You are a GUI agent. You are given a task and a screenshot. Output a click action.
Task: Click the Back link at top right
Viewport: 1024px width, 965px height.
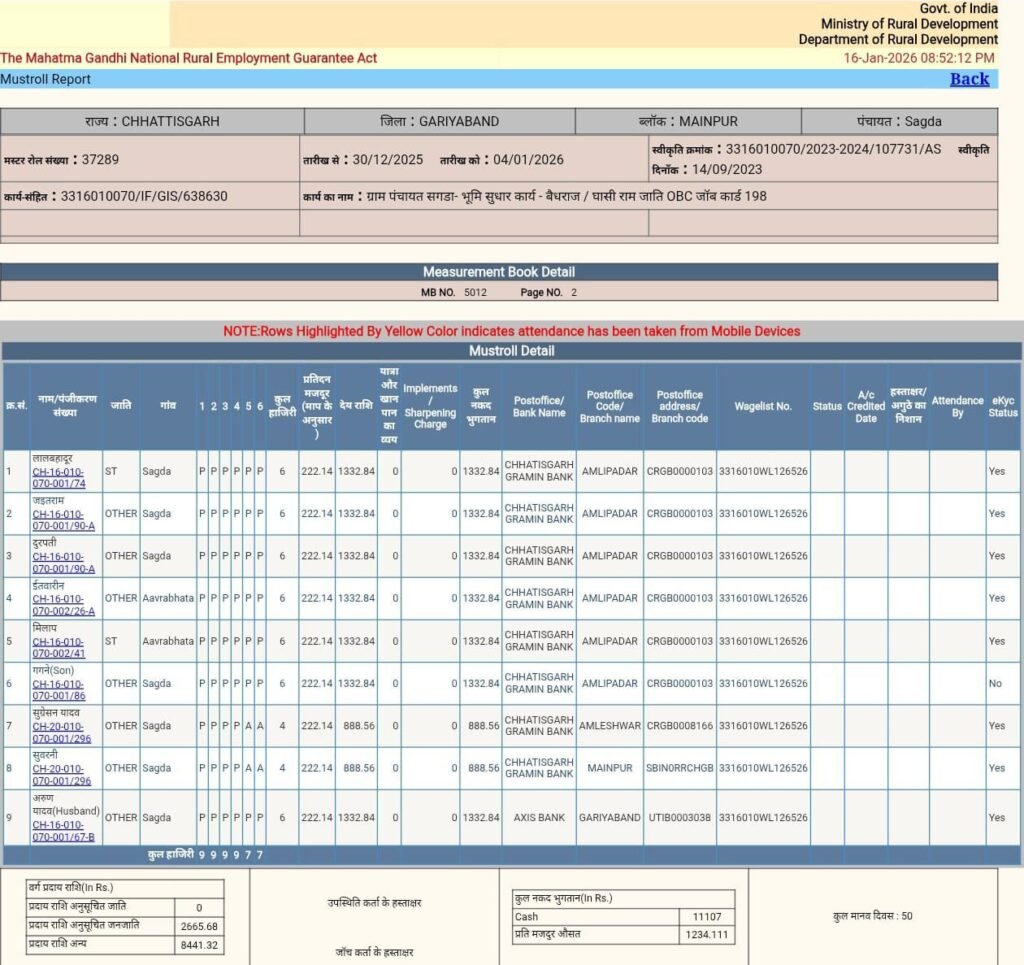pyautogui.click(x=968, y=79)
